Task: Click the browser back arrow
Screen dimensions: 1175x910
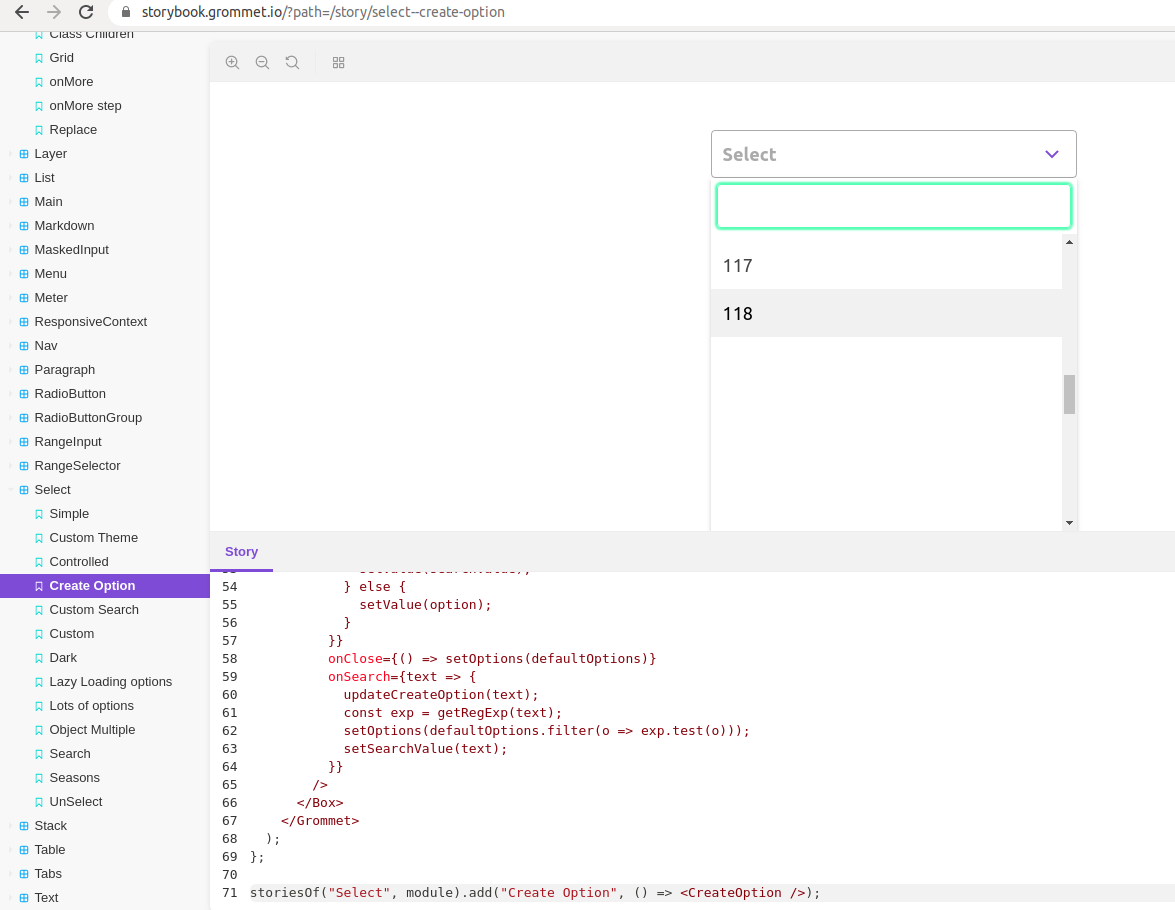Action: click(x=22, y=12)
